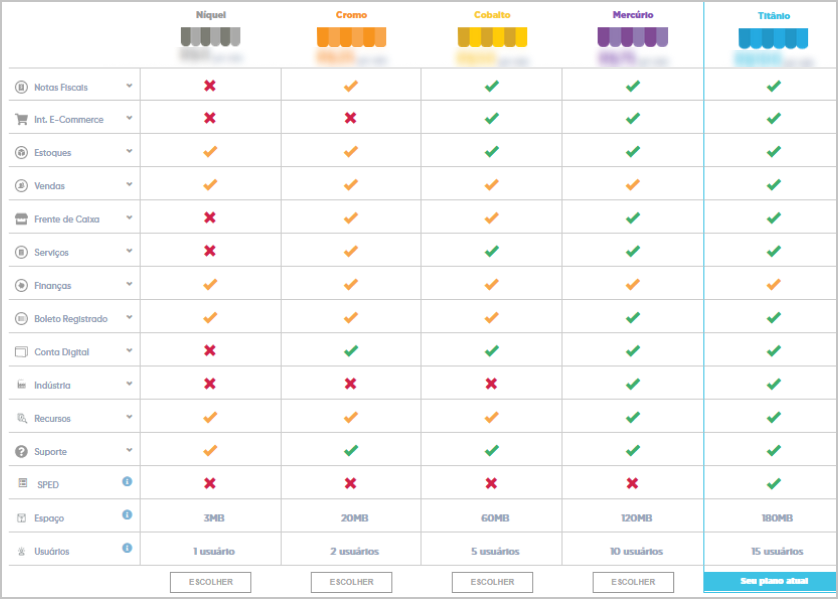This screenshot has width=838, height=599.
Task: Click Níquel's red X for Notas Fiscais
Action: pyautogui.click(x=210, y=85)
